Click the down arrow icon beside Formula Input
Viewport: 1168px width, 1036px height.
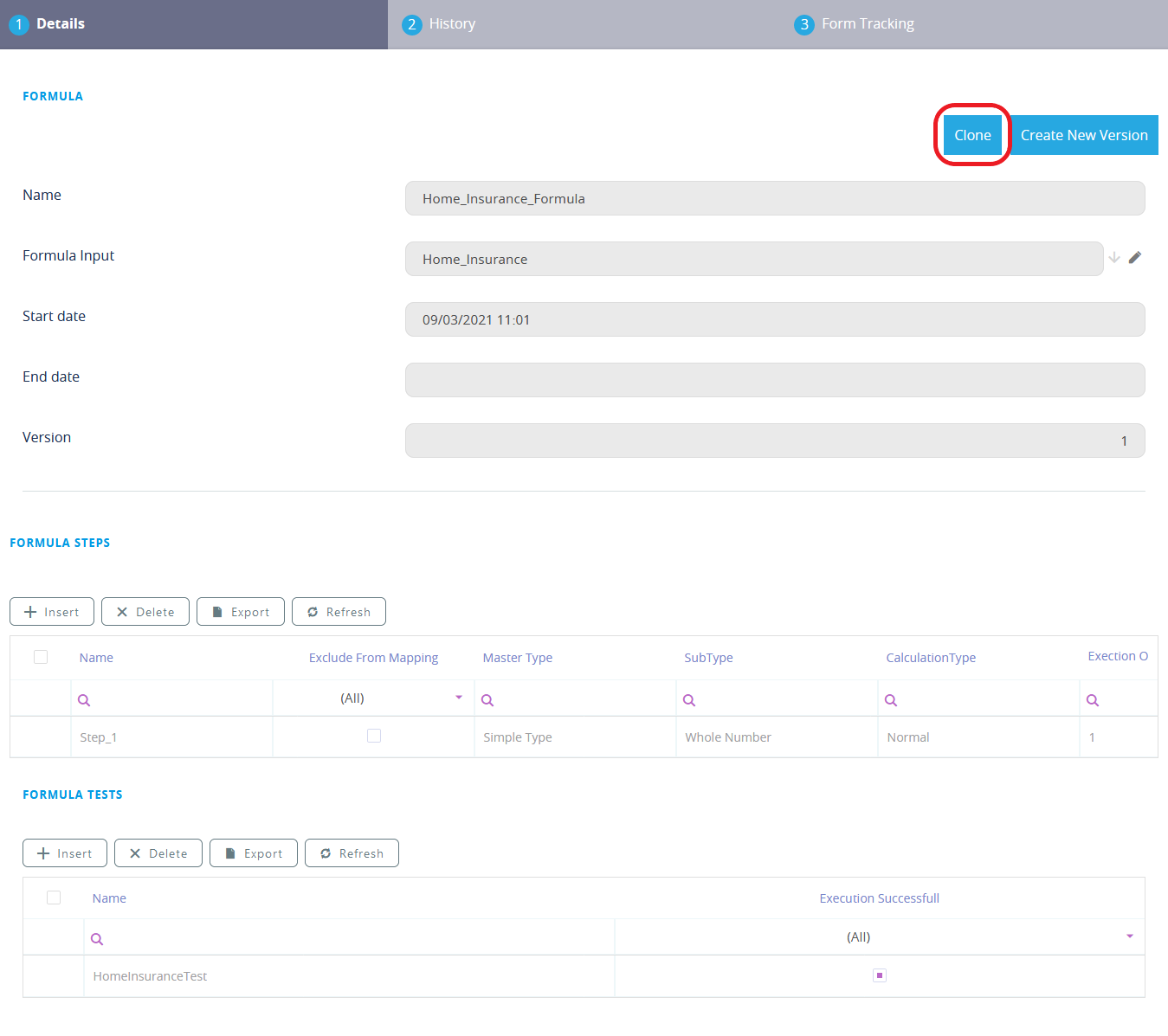pyautogui.click(x=1114, y=257)
